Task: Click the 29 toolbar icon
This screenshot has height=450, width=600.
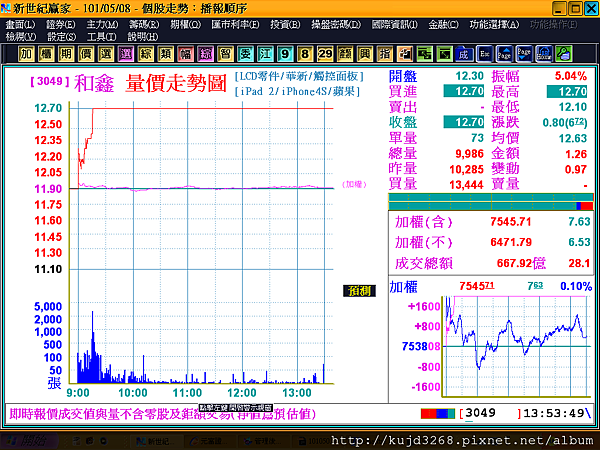Action: point(325,54)
